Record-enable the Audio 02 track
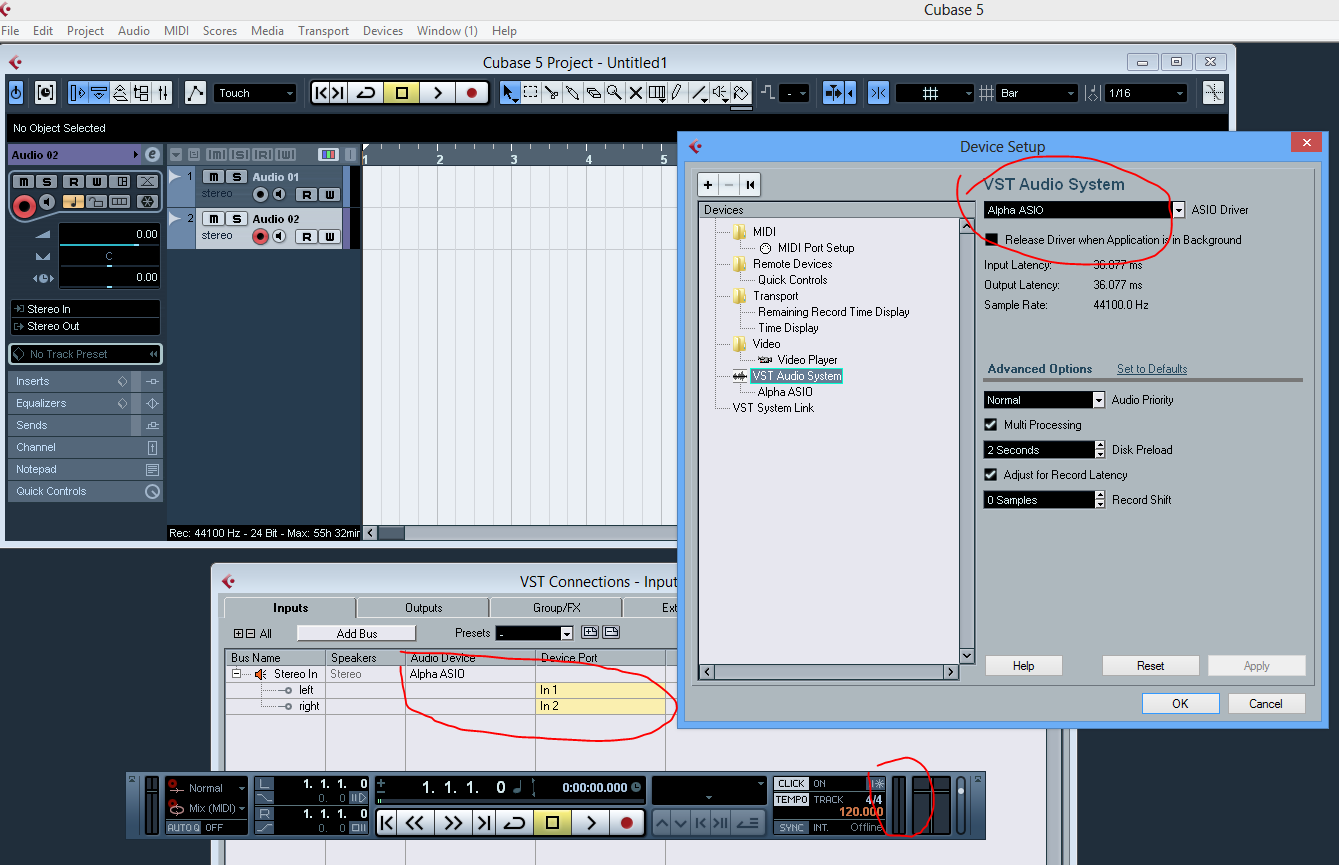Image resolution: width=1339 pixels, height=865 pixels. coord(261,236)
